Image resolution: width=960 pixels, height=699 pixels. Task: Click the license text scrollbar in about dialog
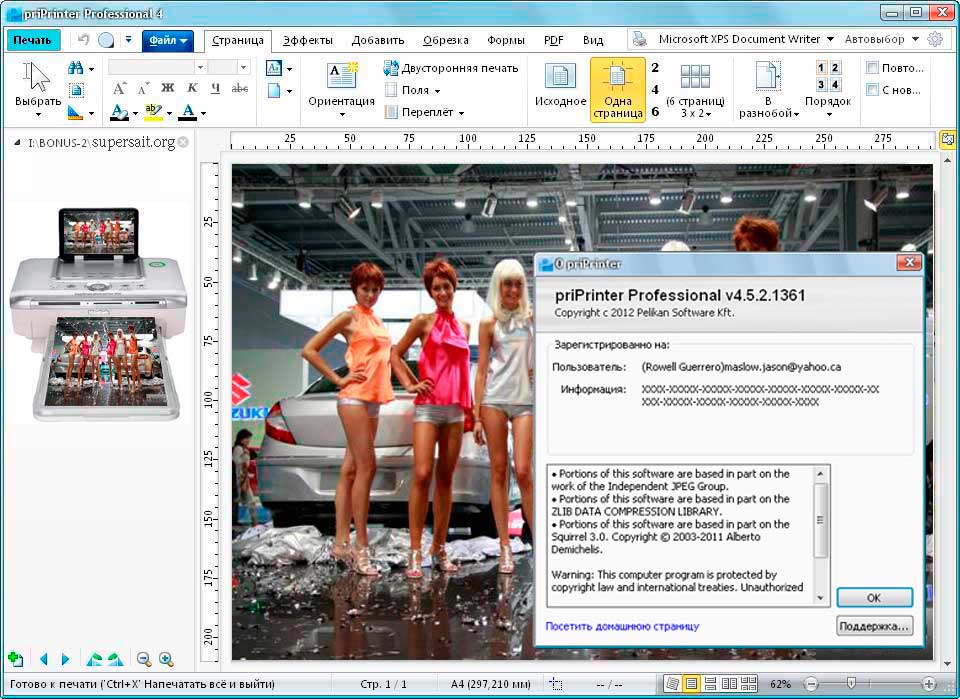(820, 520)
